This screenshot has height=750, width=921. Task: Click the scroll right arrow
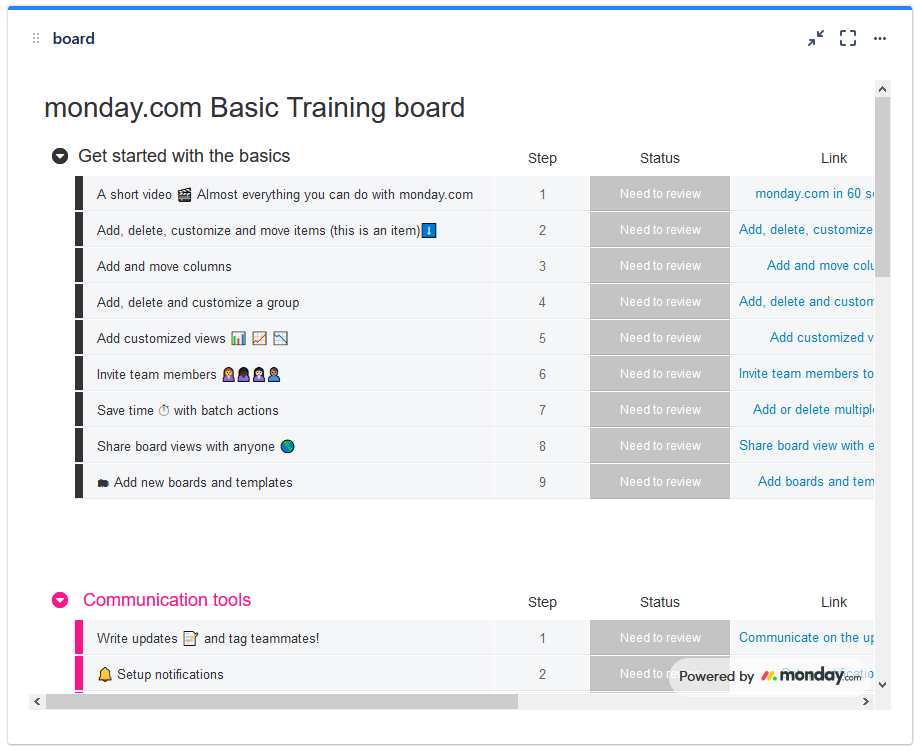click(x=866, y=701)
